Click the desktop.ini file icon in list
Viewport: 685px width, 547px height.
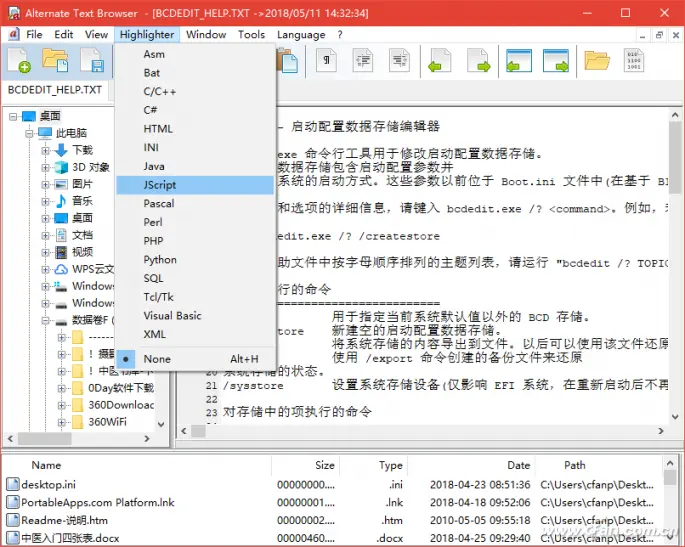pyautogui.click(x=13, y=484)
